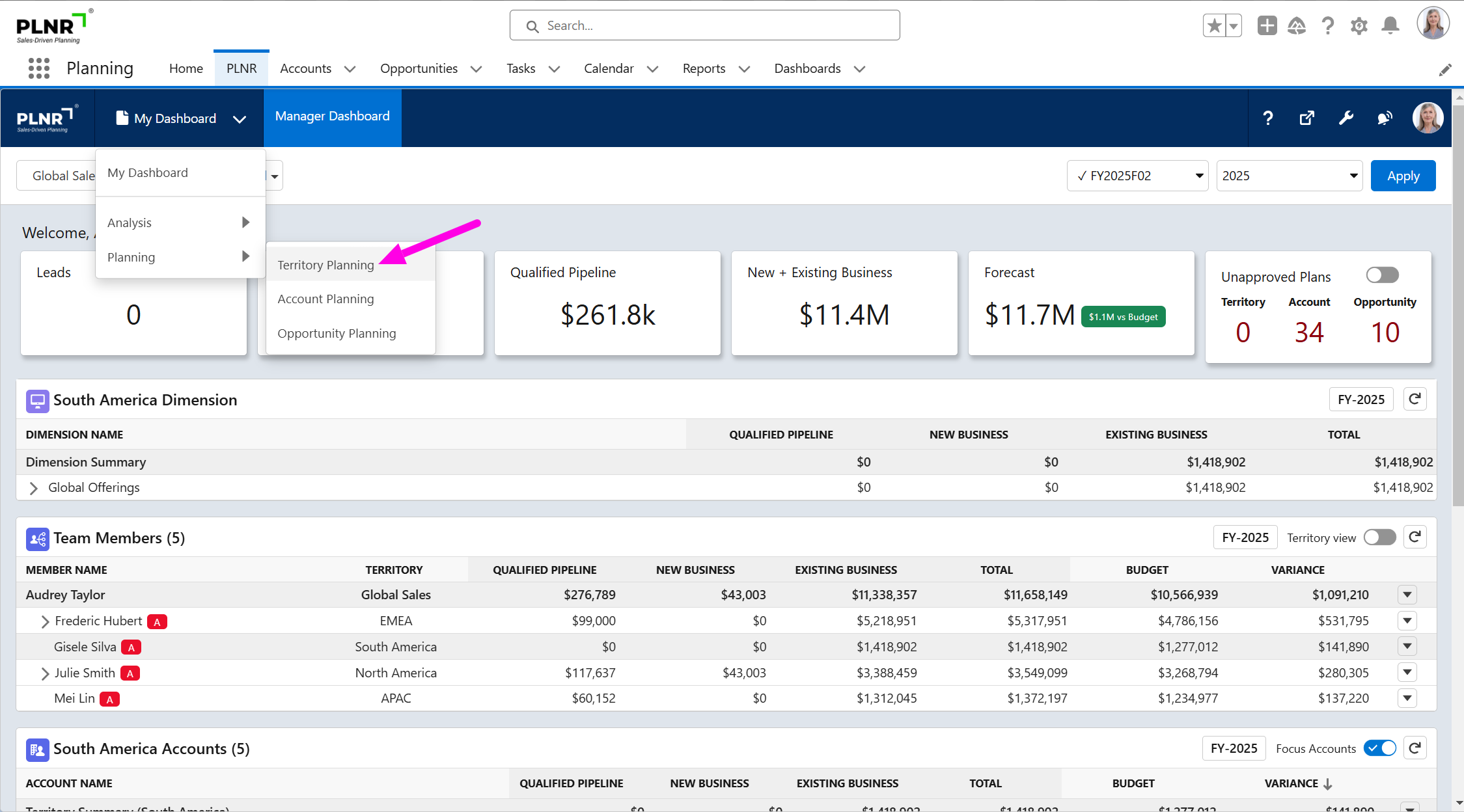Select Territory Planning from the submenu

click(x=325, y=265)
